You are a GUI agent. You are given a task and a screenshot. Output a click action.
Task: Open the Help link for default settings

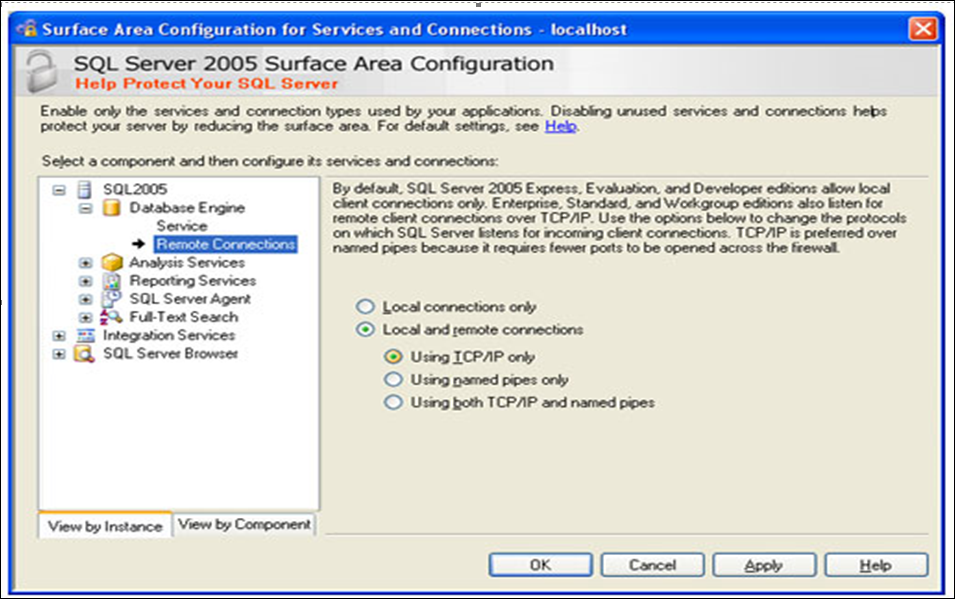point(560,127)
